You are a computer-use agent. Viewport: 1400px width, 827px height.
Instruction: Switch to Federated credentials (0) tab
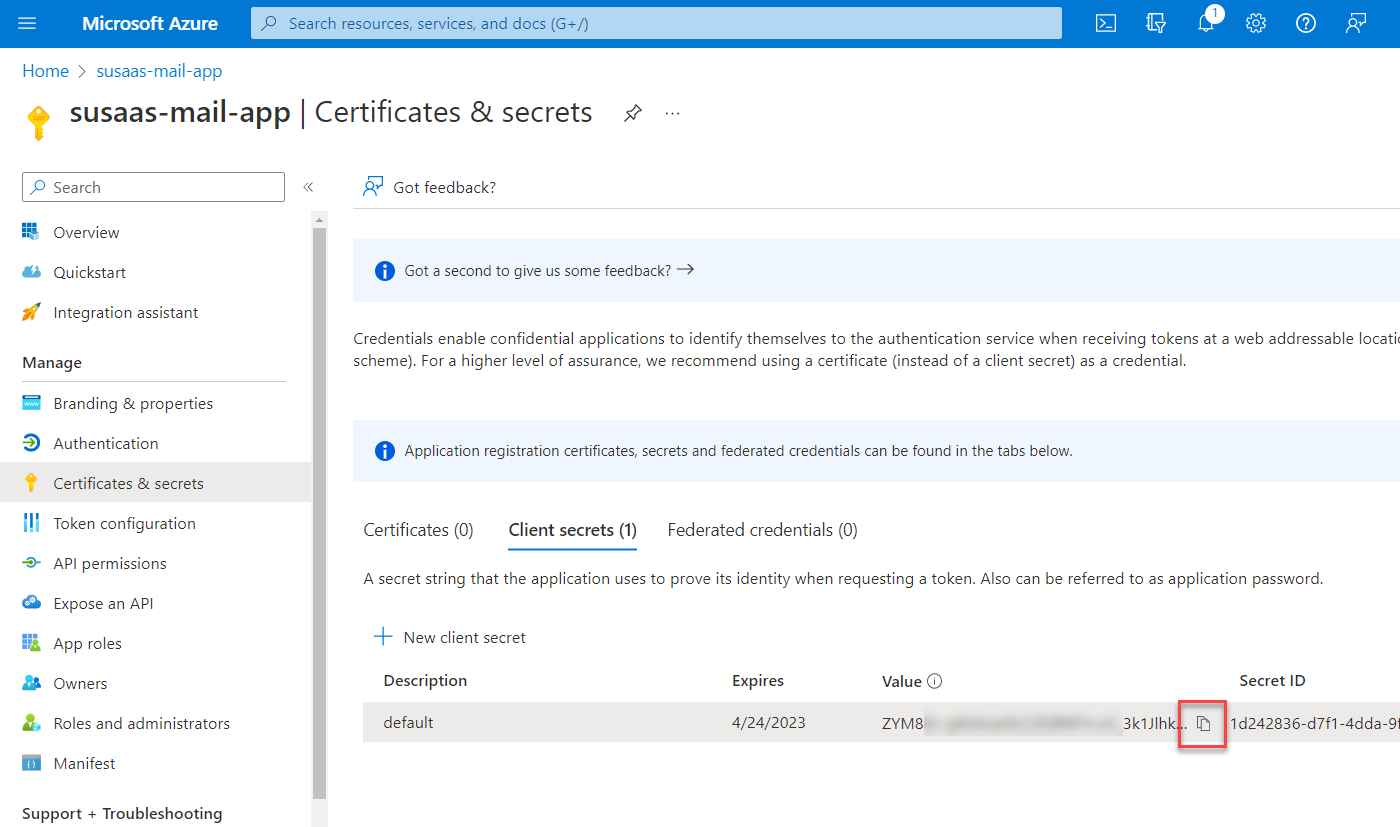tap(762, 530)
